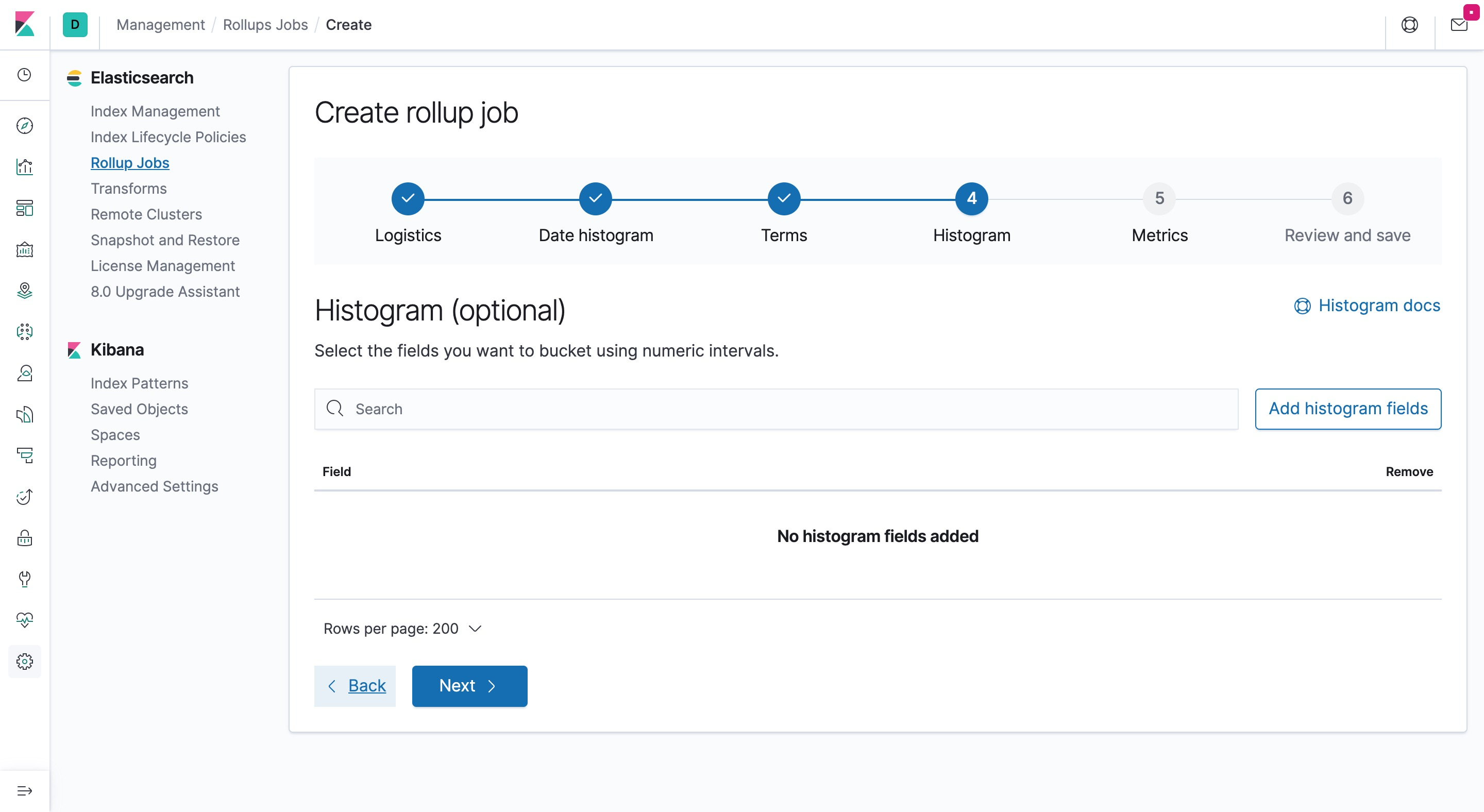Viewport: 1484px width, 812px height.
Task: Open Rows per page dropdown
Action: tap(402, 628)
